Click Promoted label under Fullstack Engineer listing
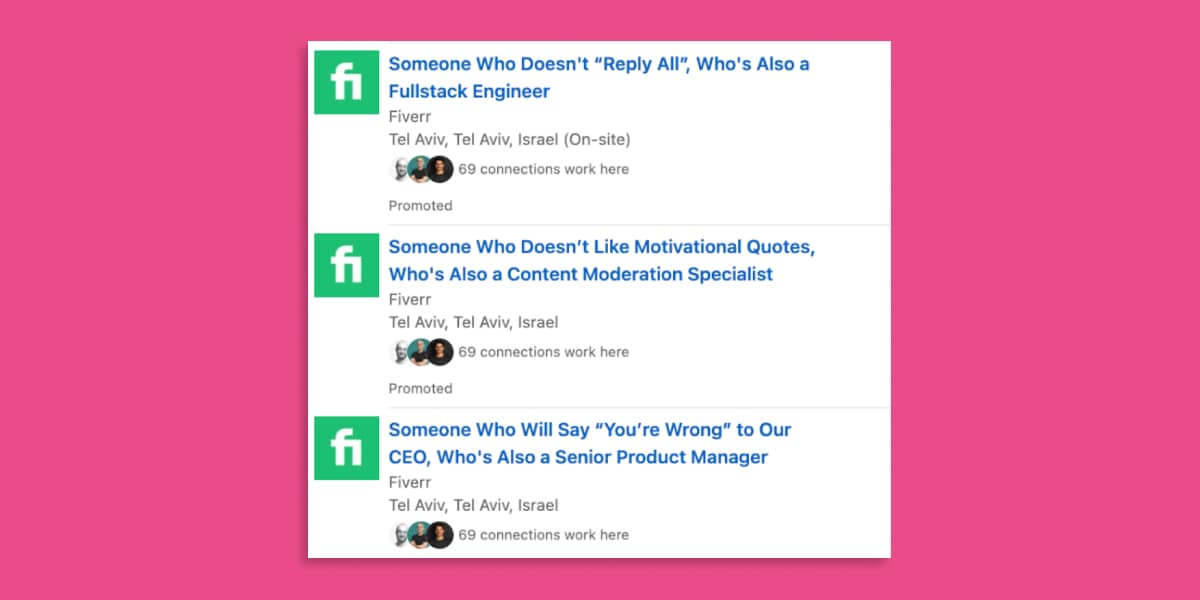The image size is (1200, 600). click(x=420, y=205)
